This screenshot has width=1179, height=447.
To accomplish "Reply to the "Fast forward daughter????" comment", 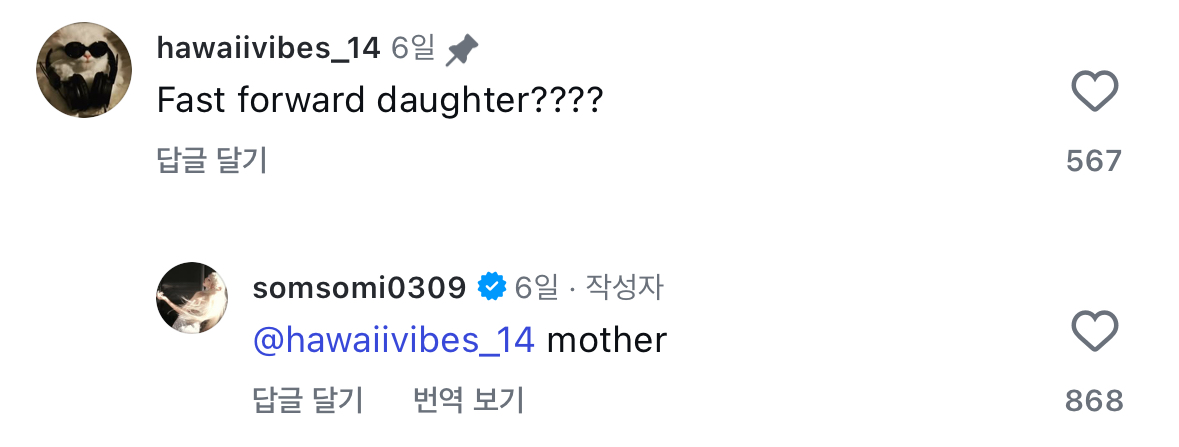I will (212, 160).
